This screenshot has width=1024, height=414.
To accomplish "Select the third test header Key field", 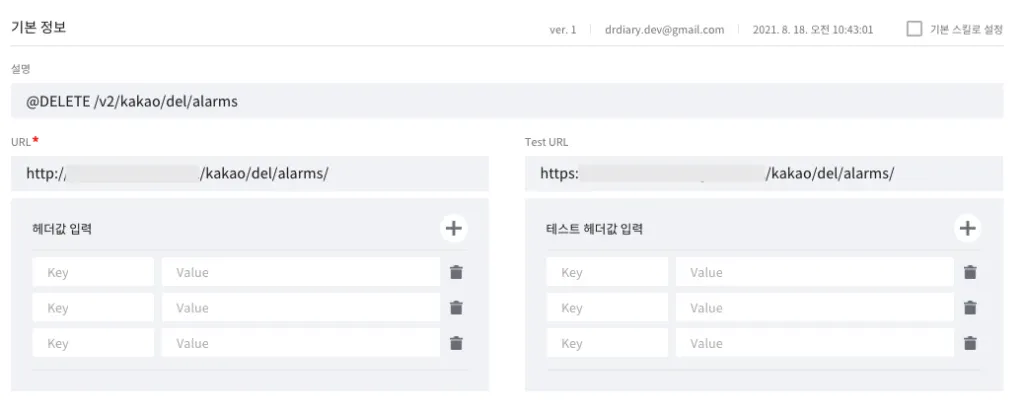I will pos(607,343).
